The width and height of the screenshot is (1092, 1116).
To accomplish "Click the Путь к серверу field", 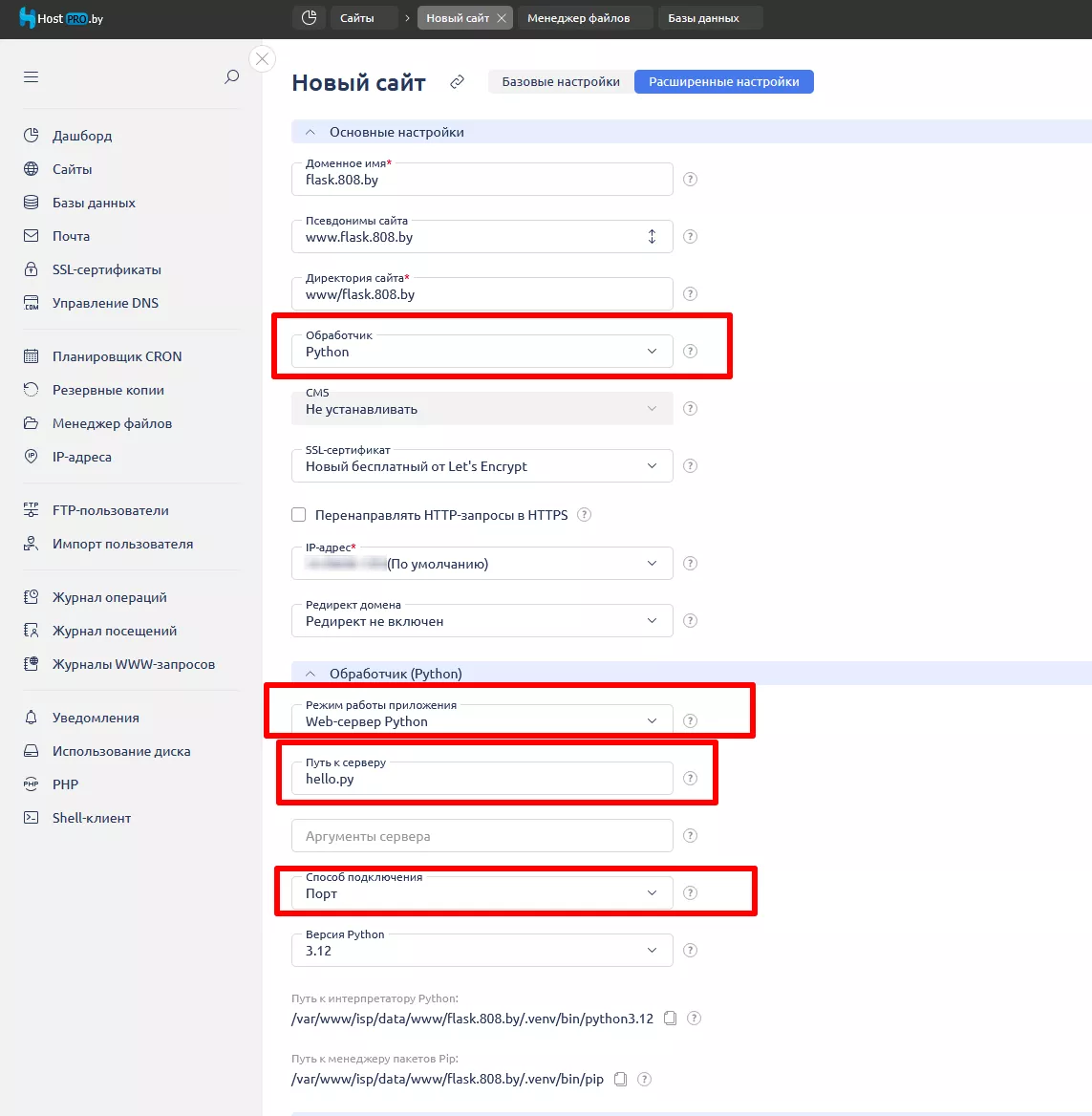I will point(482,779).
